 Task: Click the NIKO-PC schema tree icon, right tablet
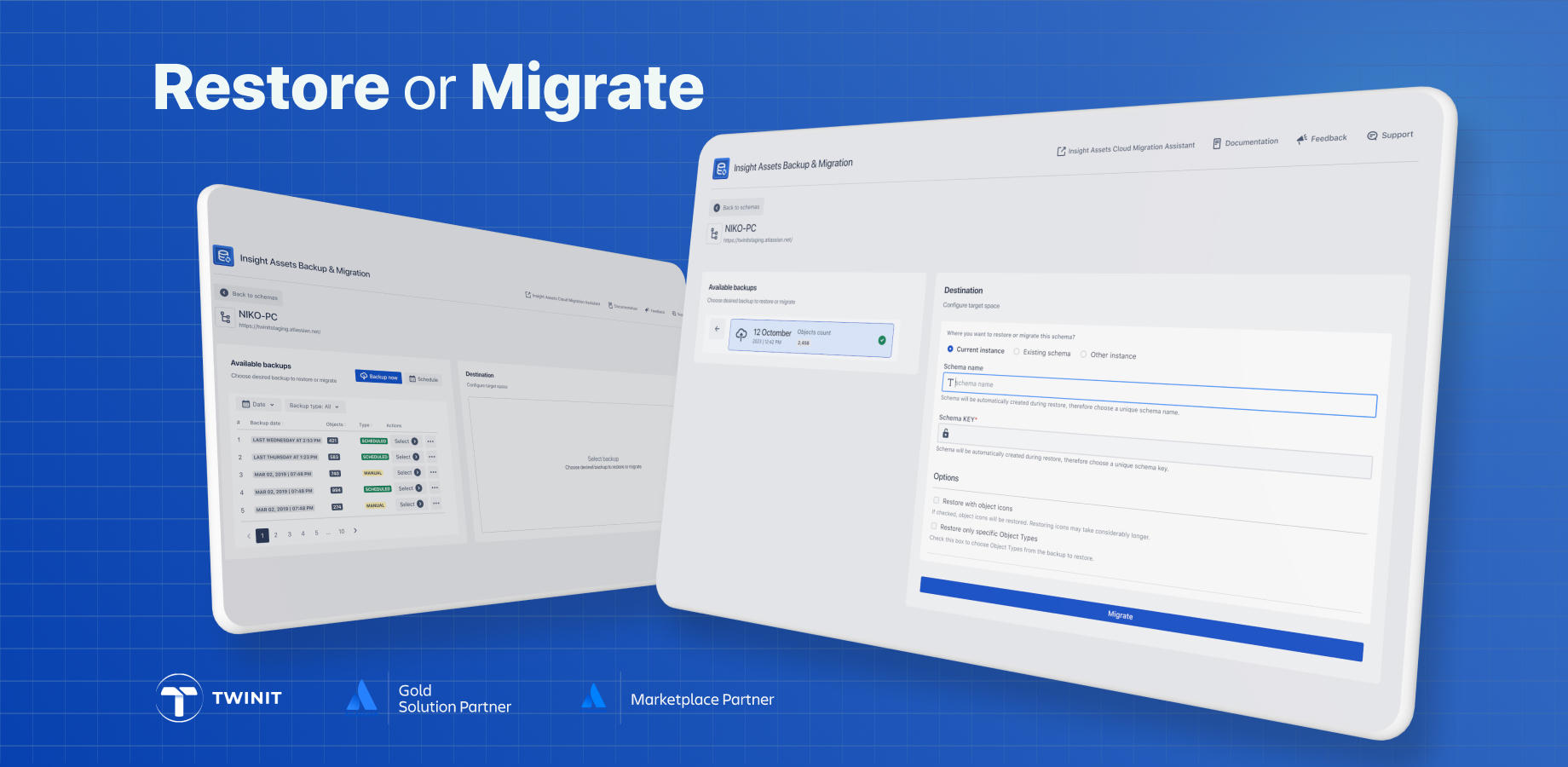pos(714,233)
